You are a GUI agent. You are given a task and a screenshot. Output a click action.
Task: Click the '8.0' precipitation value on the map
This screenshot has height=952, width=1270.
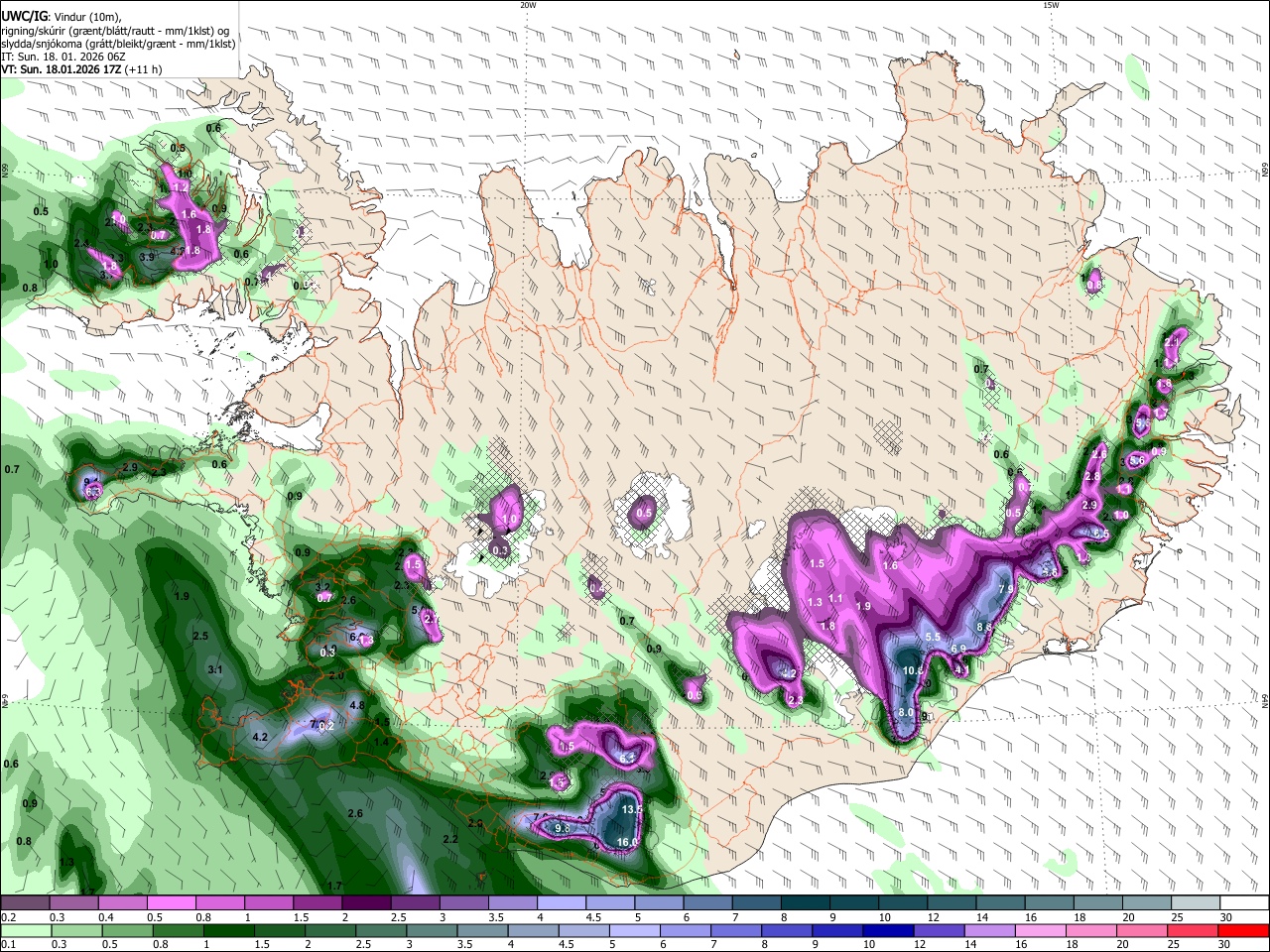[906, 713]
